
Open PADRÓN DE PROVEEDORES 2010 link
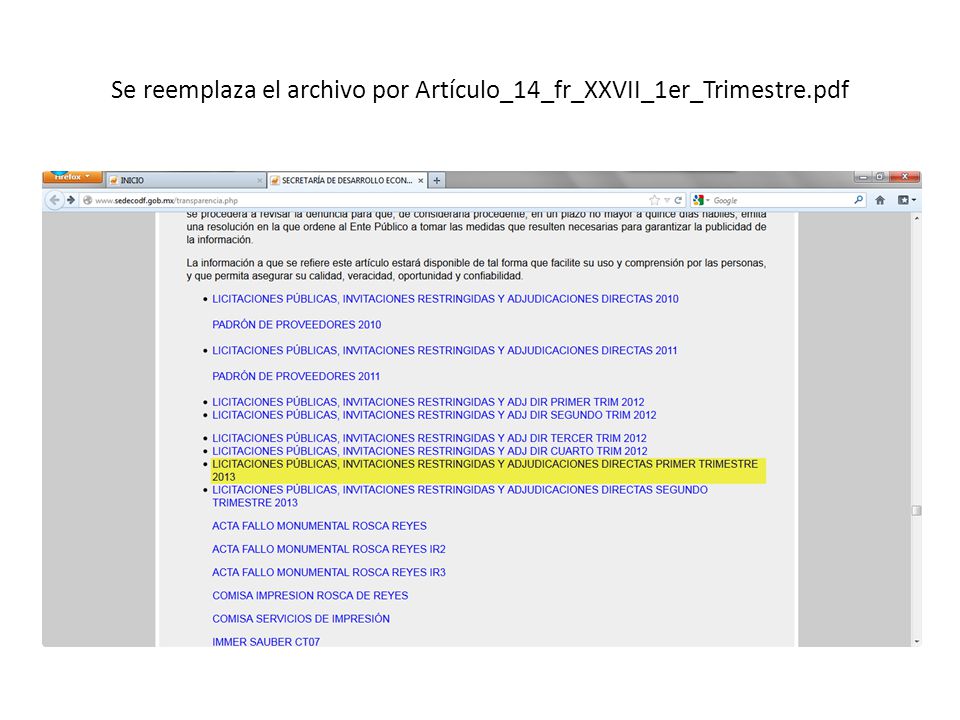click(x=296, y=324)
